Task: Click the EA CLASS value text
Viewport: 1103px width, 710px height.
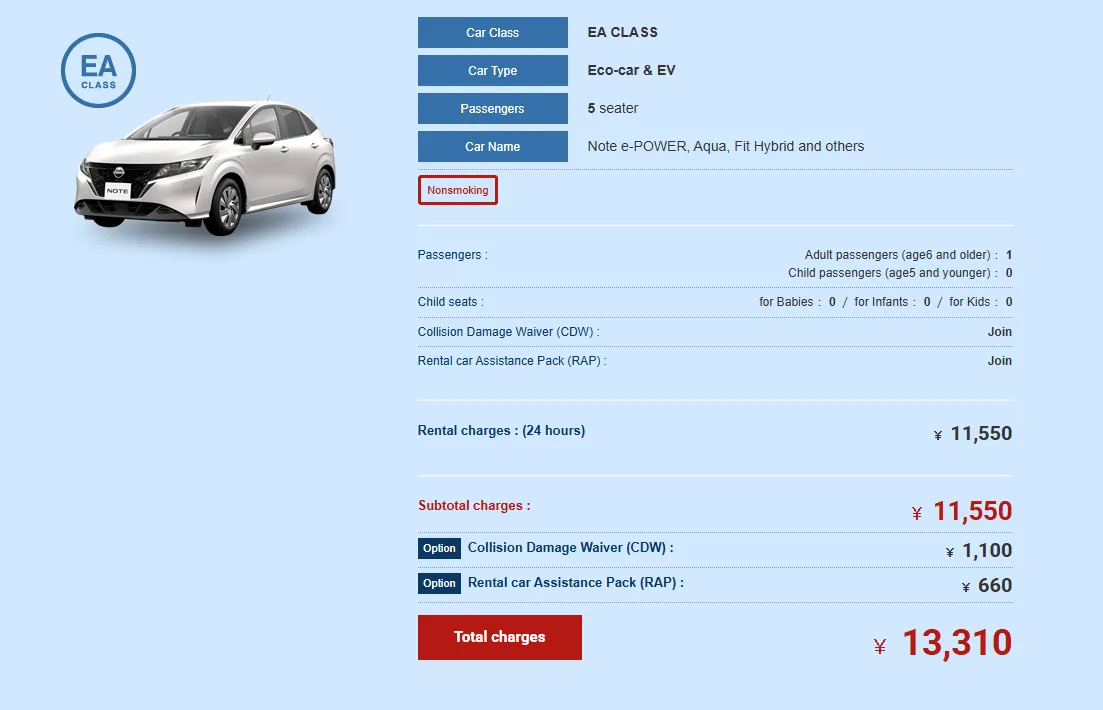Action: click(x=623, y=32)
